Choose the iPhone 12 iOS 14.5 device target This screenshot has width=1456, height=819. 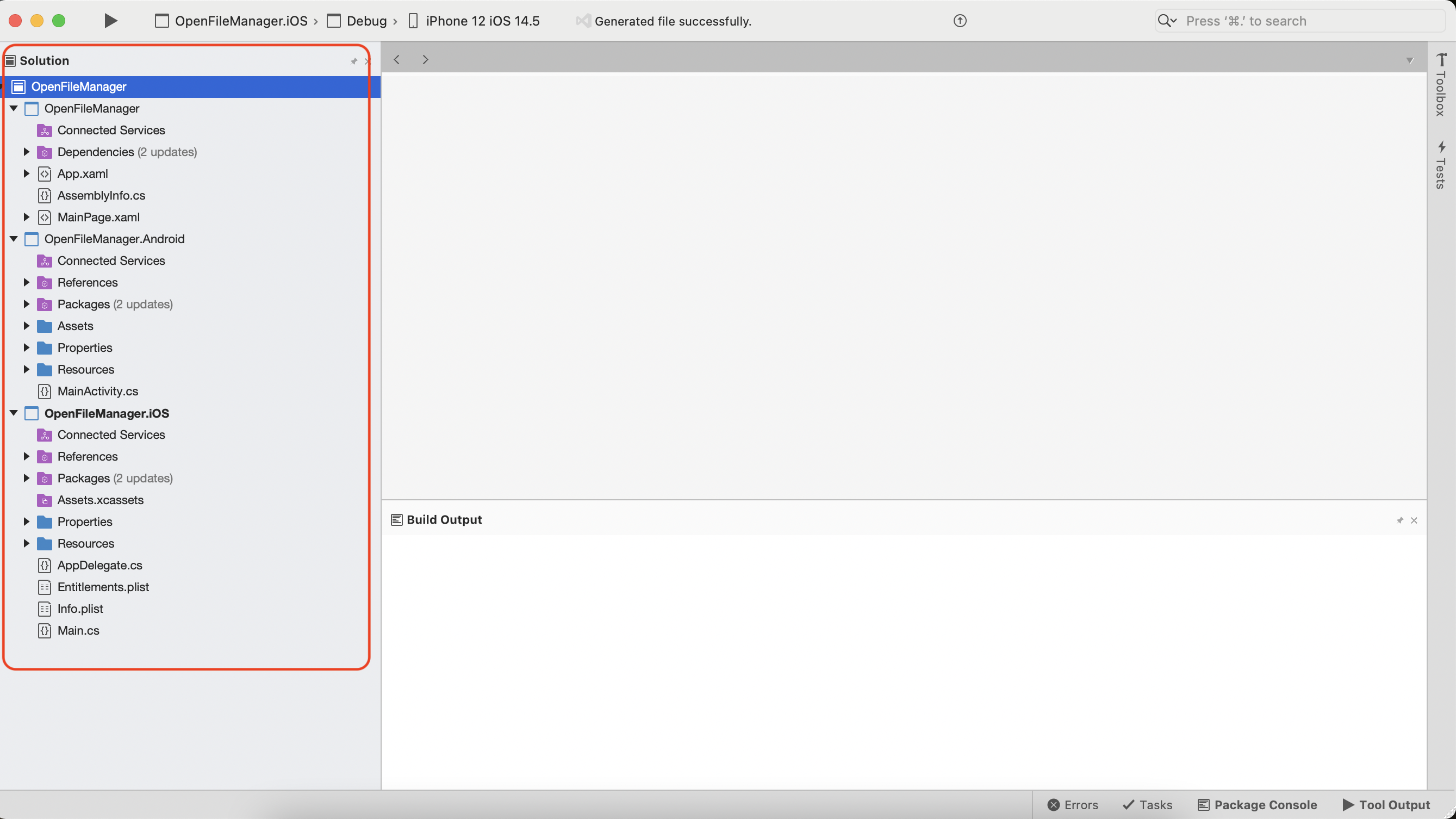tap(474, 21)
